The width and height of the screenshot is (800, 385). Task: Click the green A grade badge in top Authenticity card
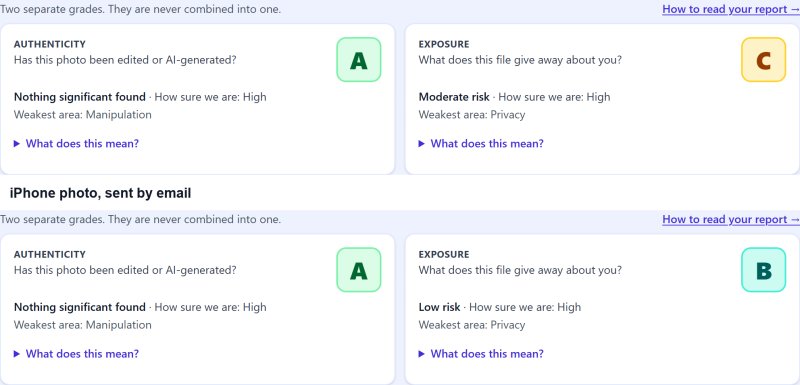(359, 60)
